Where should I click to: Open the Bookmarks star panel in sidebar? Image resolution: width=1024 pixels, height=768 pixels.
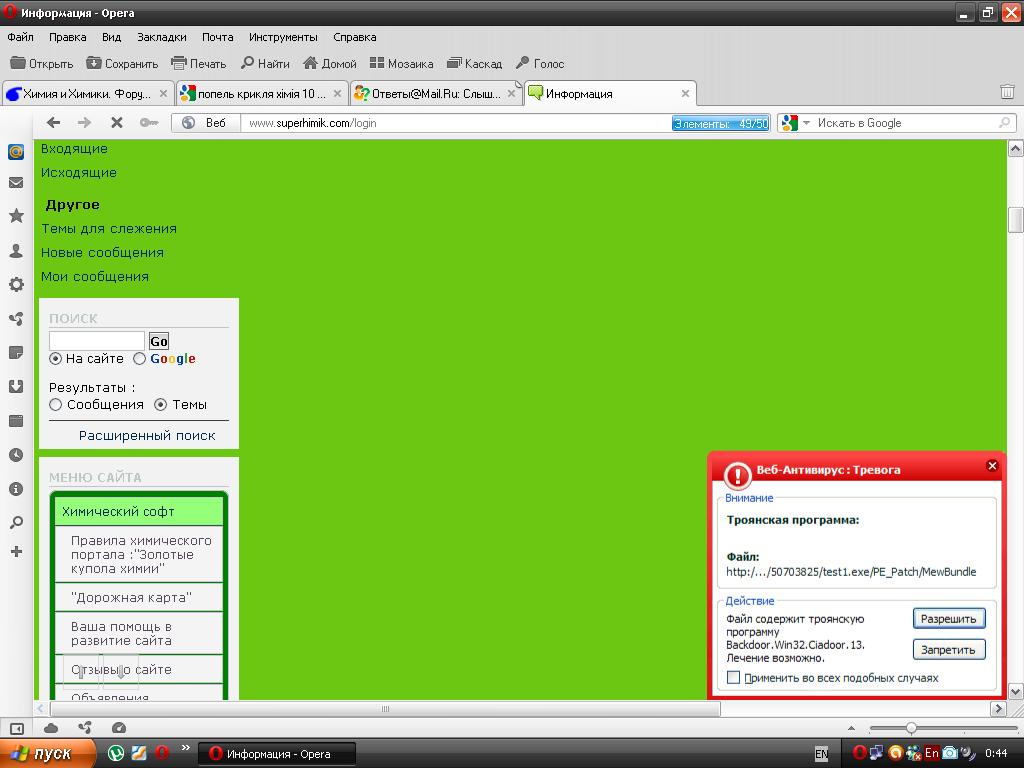[16, 216]
